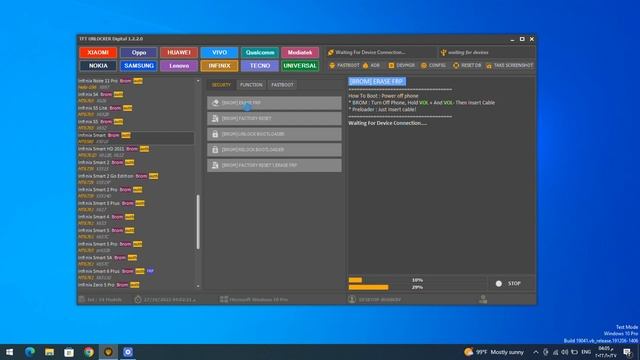Click the FASTBOOT toolbar icon
Screen dimensions: 640x360
pos(332,65)
